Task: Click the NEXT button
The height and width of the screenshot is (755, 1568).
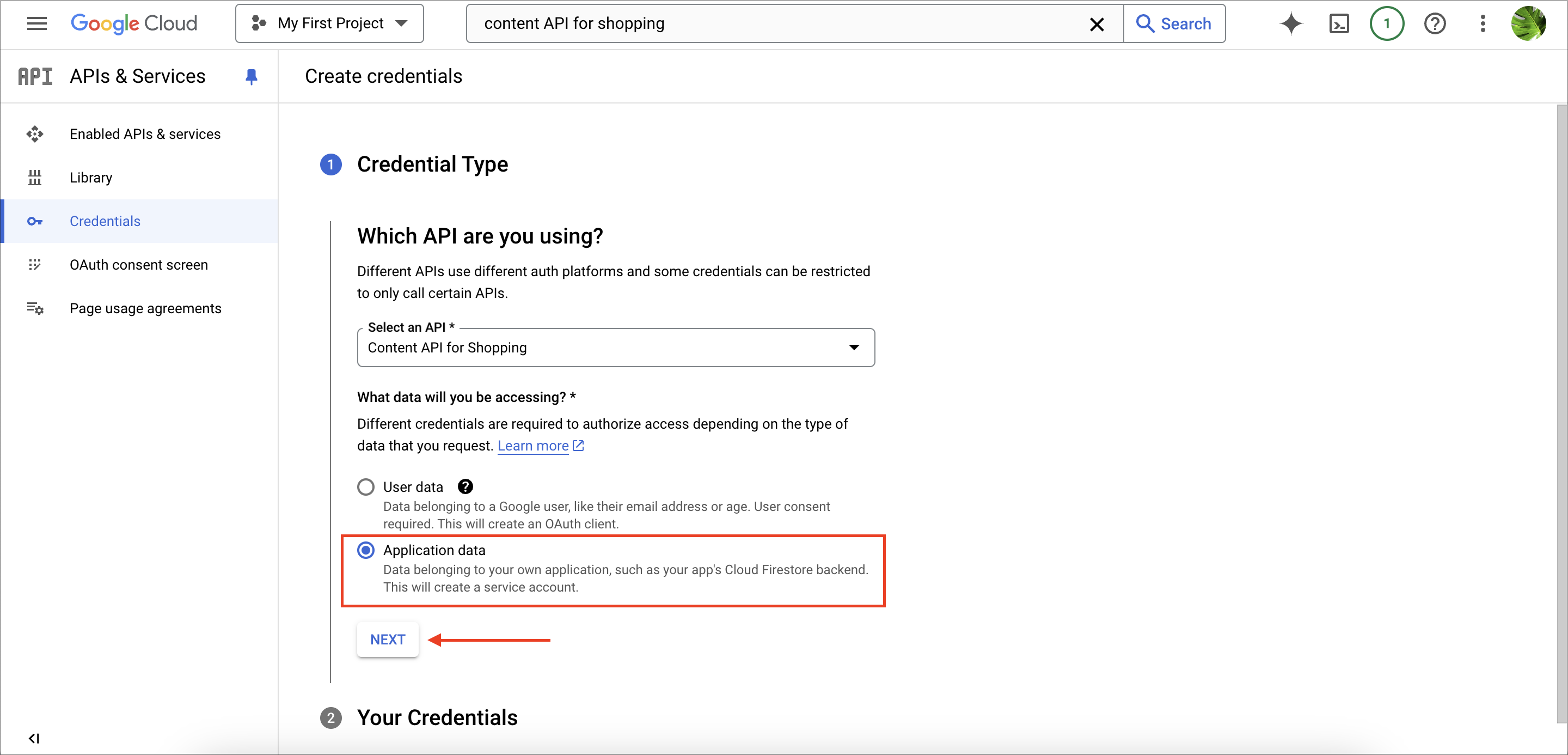Action: [x=388, y=640]
